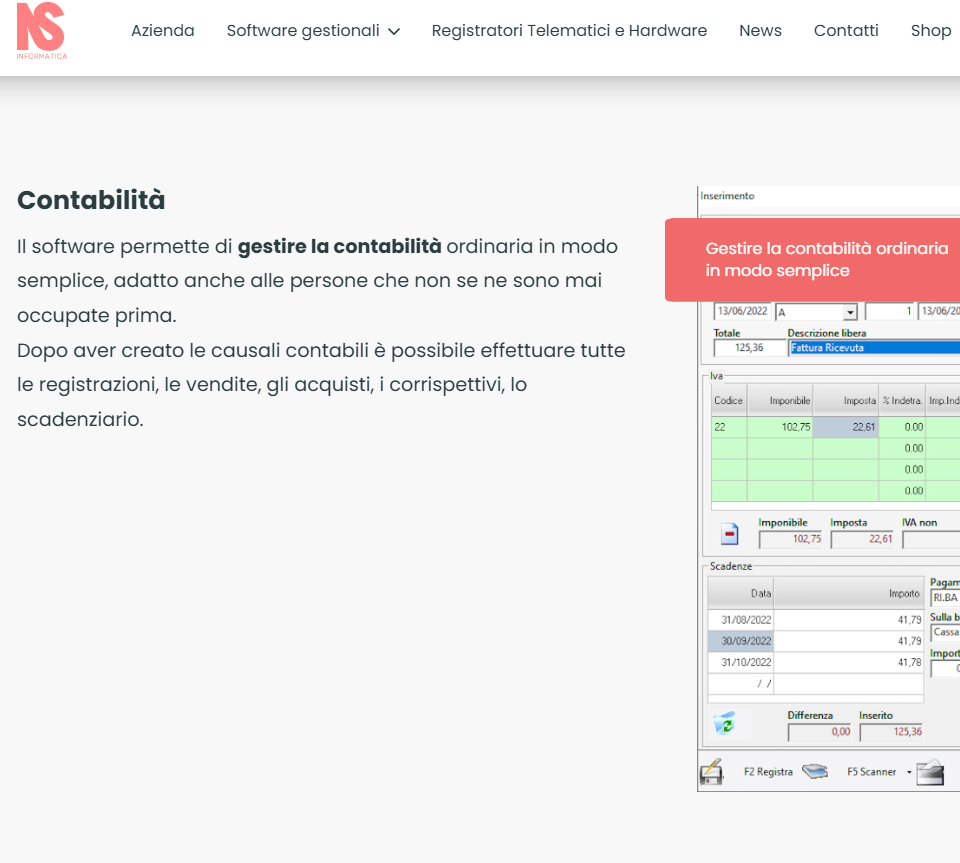Image resolution: width=960 pixels, height=863 pixels.
Task: Open the Contatti link in navigation
Action: pyautogui.click(x=846, y=31)
